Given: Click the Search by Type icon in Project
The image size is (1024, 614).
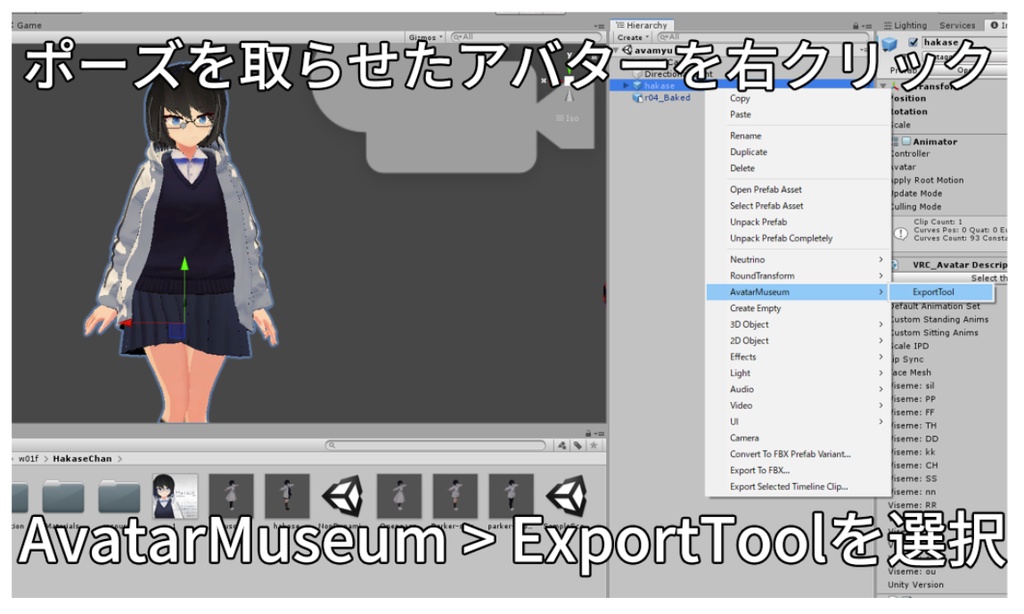Looking at the screenshot, I should pos(562,445).
